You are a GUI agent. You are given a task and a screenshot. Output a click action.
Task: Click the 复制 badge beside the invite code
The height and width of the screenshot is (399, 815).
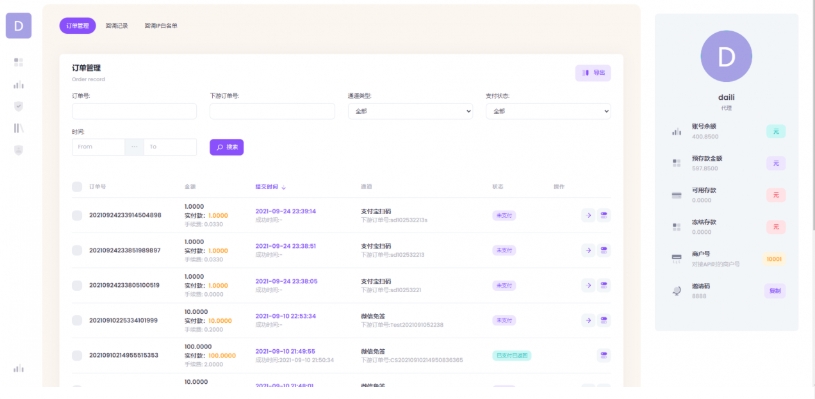pos(774,291)
